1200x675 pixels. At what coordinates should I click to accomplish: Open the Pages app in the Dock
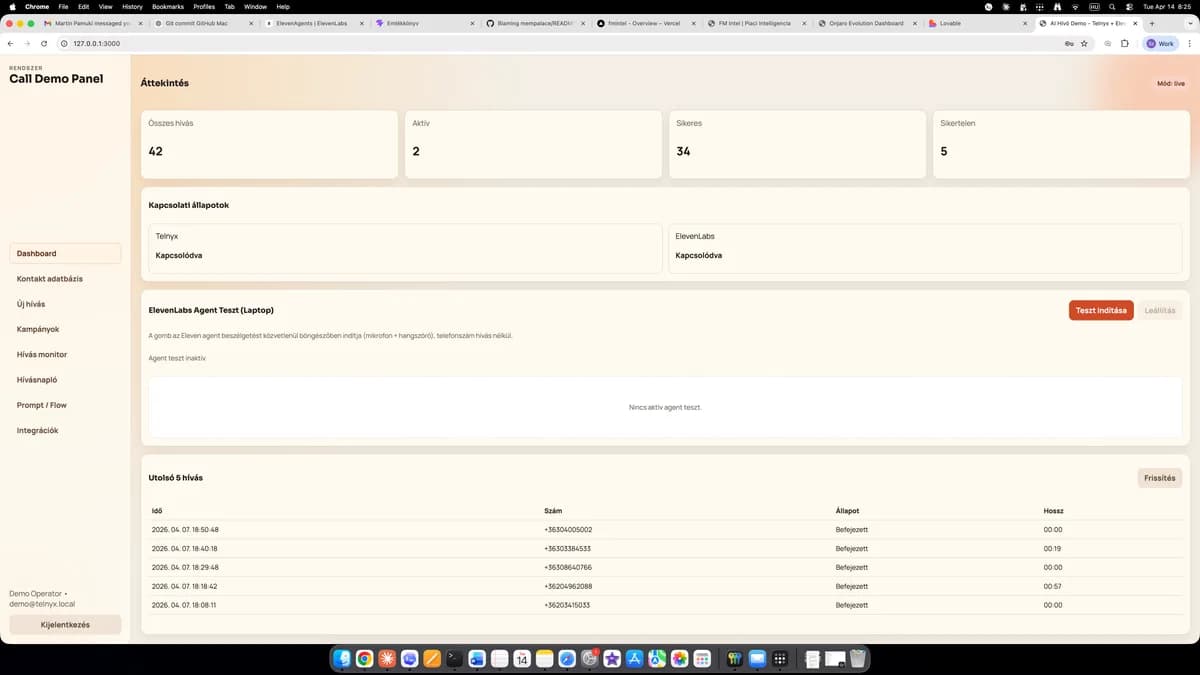pyautogui.click(x=432, y=658)
